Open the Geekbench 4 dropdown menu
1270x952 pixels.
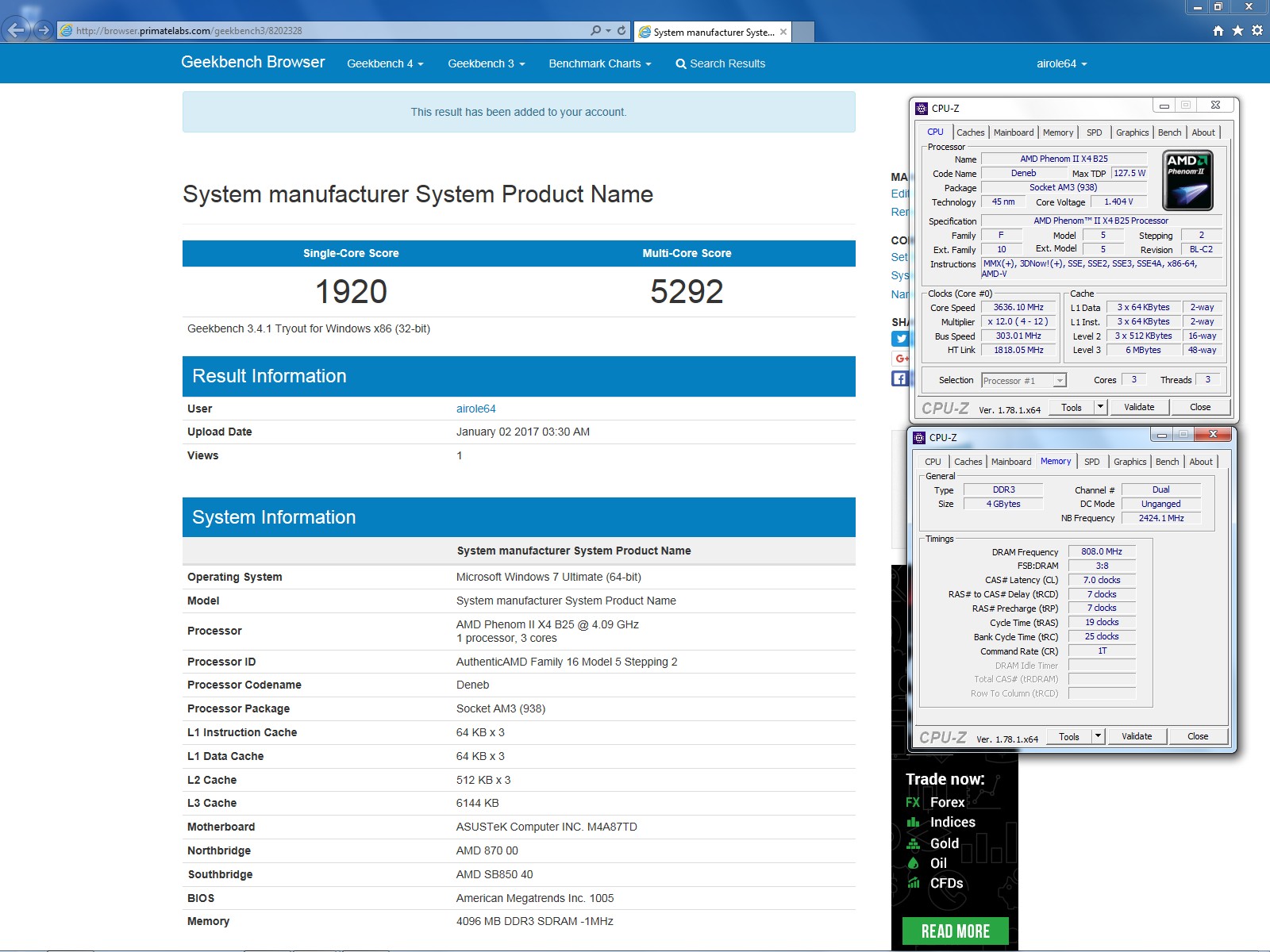[385, 63]
